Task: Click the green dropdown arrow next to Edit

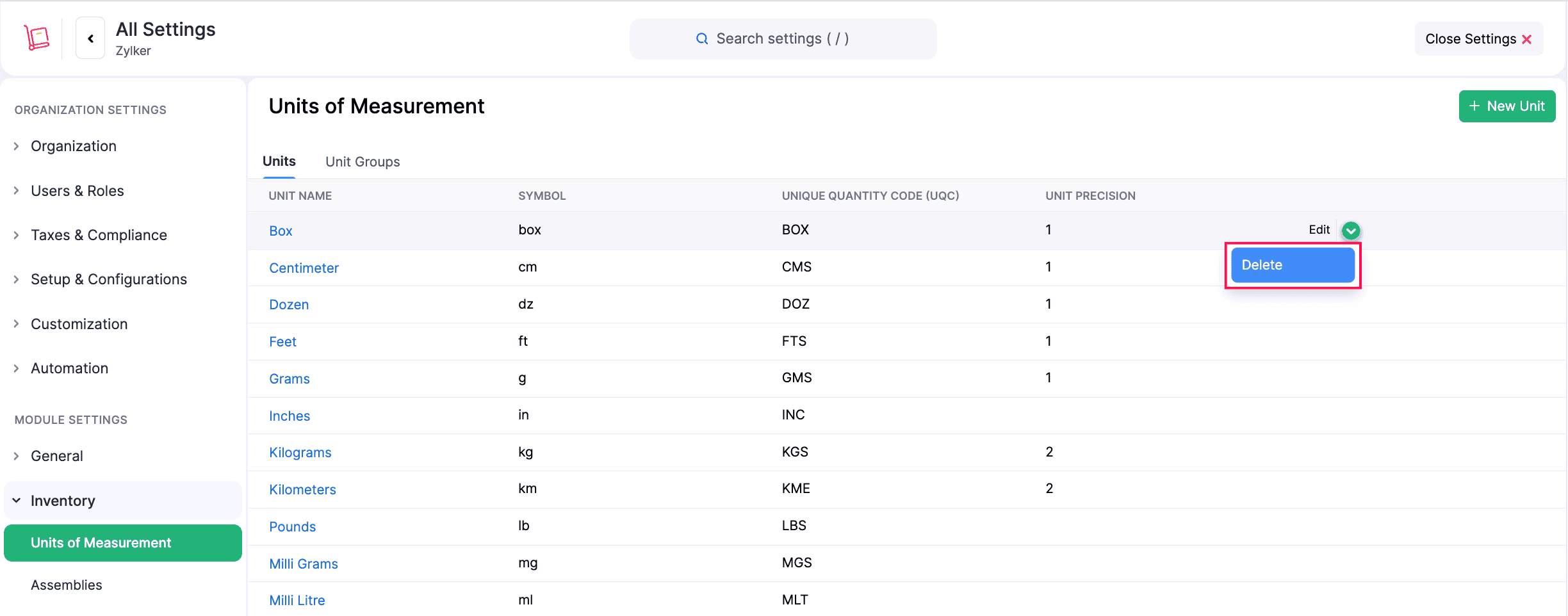Action: pos(1350,231)
